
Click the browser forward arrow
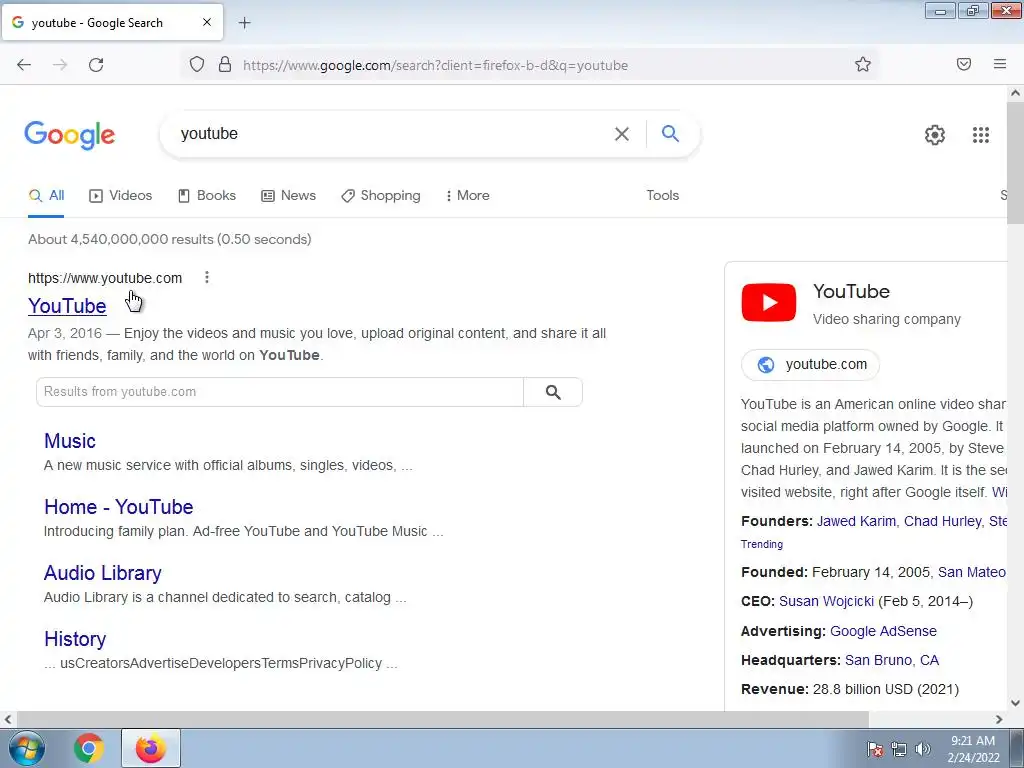pos(60,65)
